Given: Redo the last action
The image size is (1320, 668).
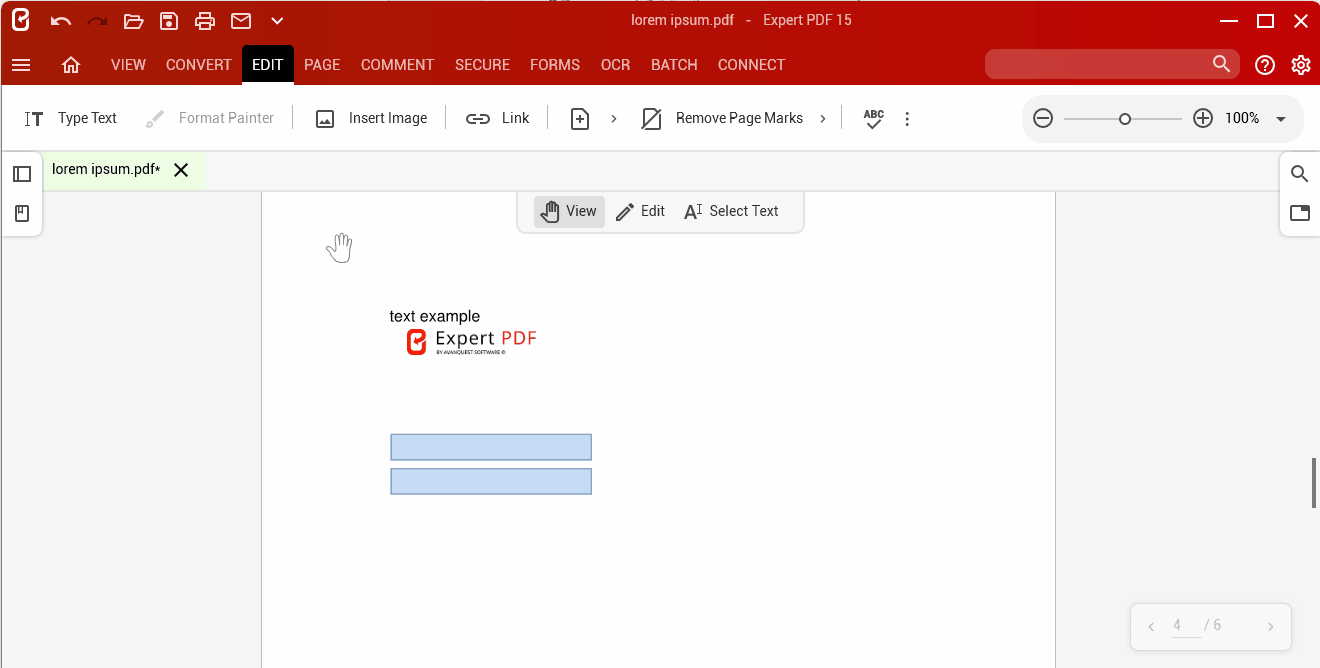Looking at the screenshot, I should 97,21.
